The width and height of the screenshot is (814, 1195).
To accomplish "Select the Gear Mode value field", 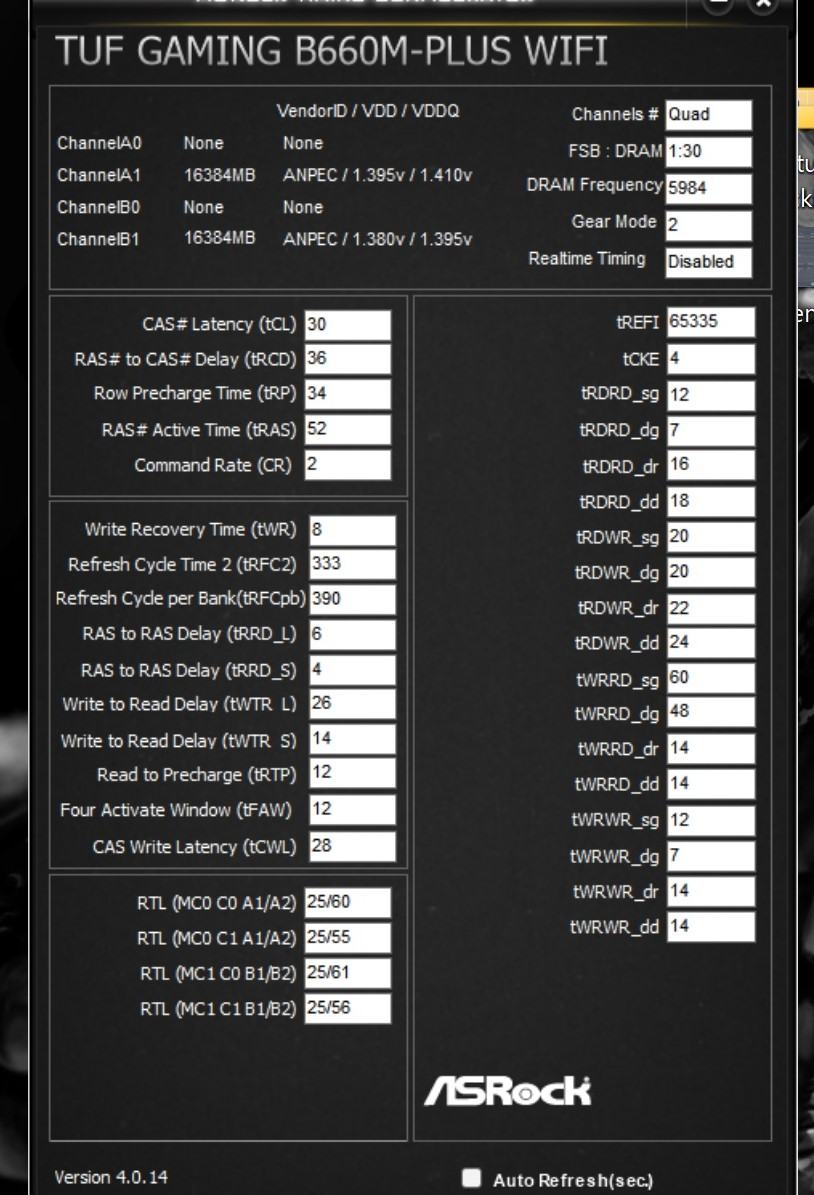I will [x=709, y=226].
